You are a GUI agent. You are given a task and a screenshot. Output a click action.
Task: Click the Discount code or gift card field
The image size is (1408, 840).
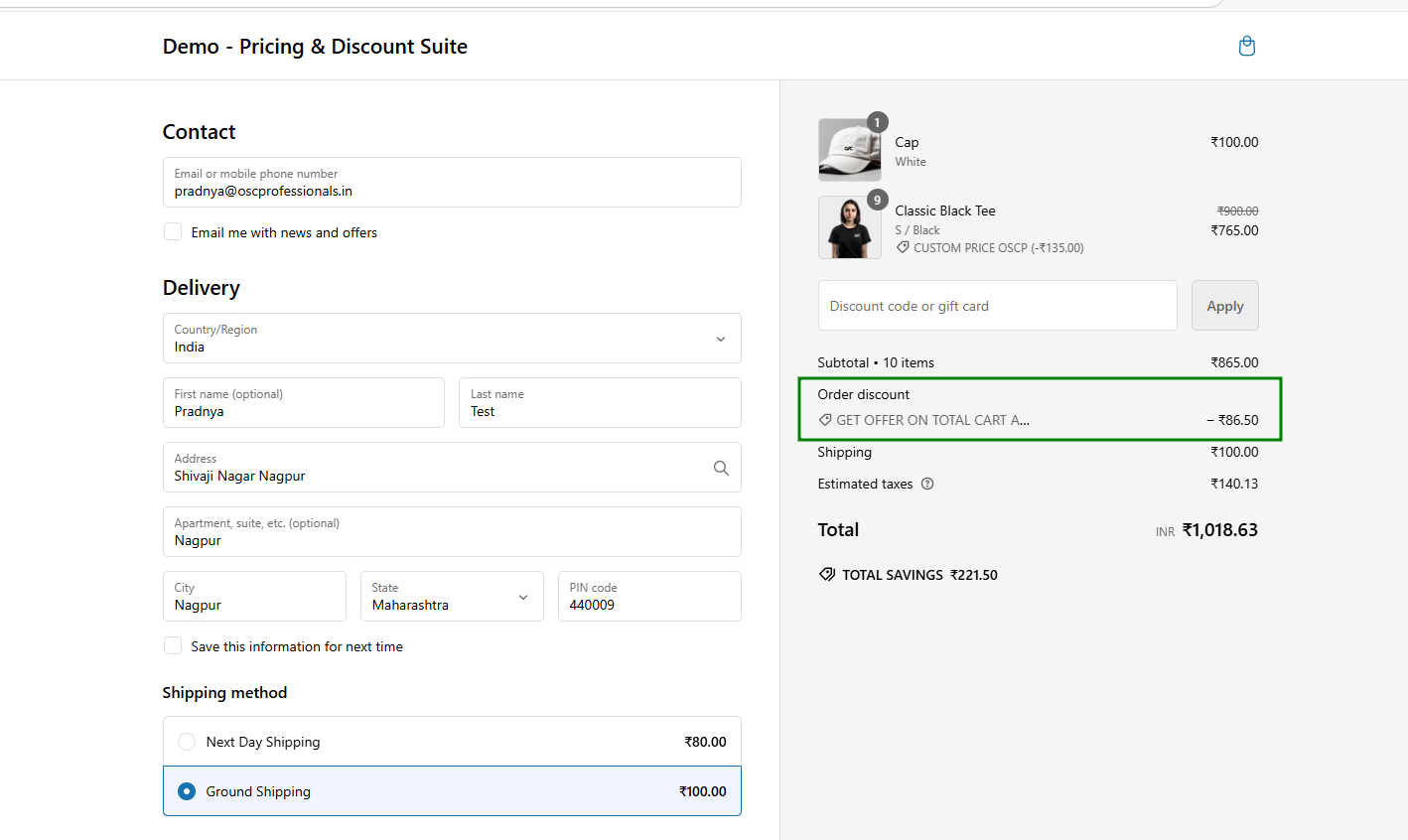click(x=997, y=306)
